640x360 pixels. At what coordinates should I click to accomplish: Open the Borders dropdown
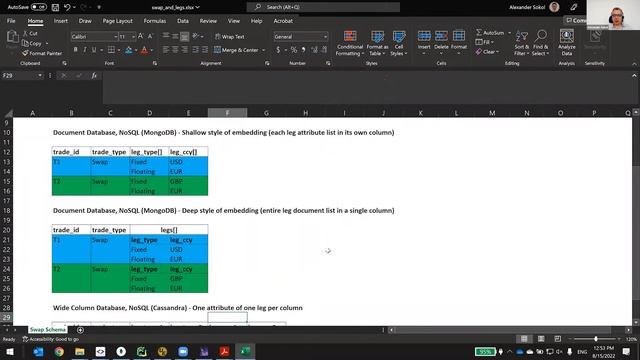(x=119, y=50)
